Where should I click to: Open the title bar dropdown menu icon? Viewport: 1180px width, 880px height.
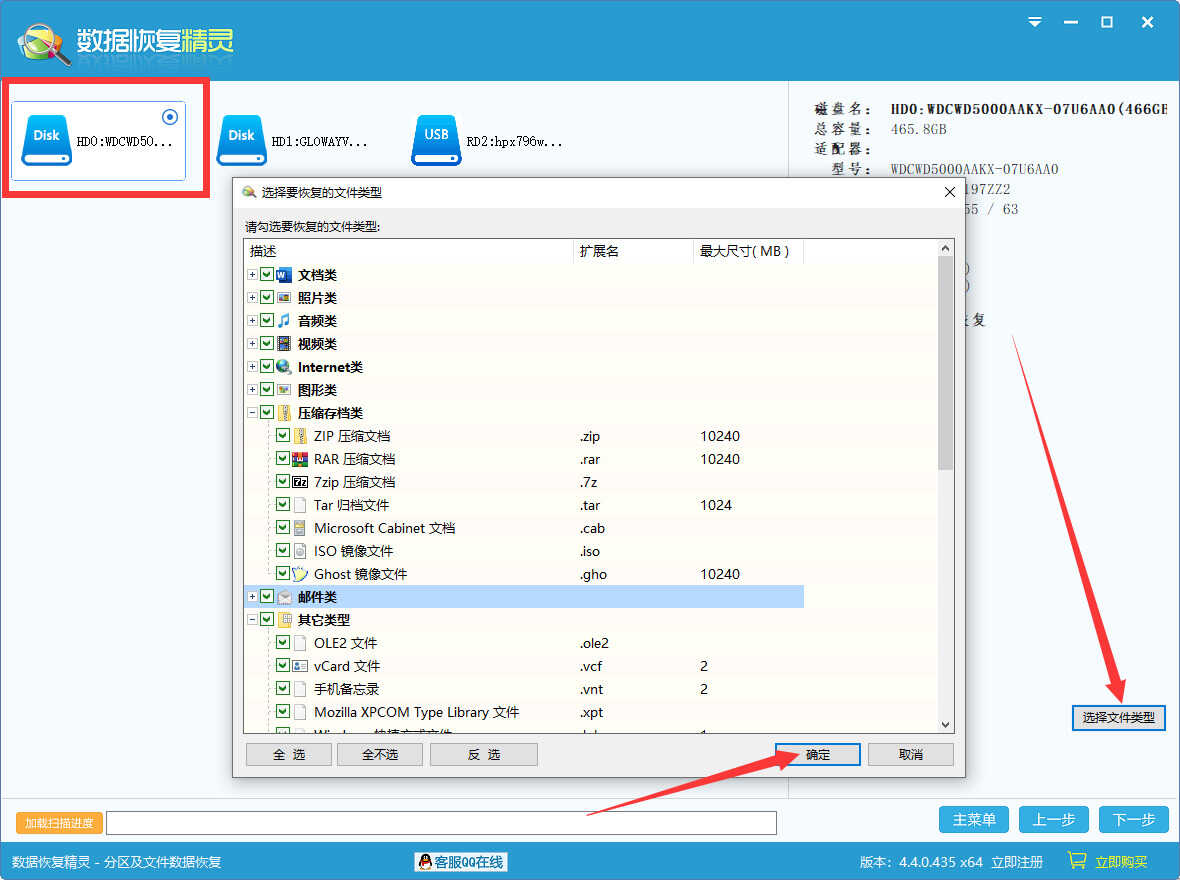tap(1035, 23)
